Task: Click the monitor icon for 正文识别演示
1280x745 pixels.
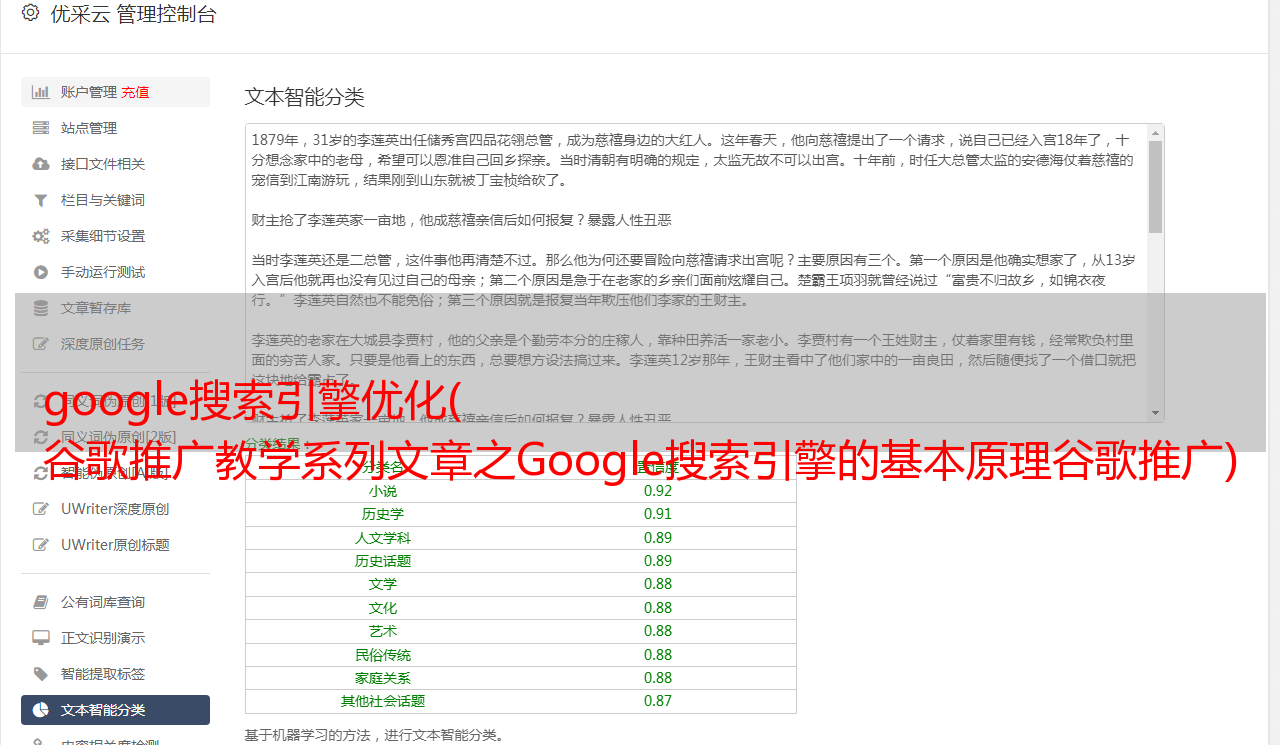Action: click(41, 638)
